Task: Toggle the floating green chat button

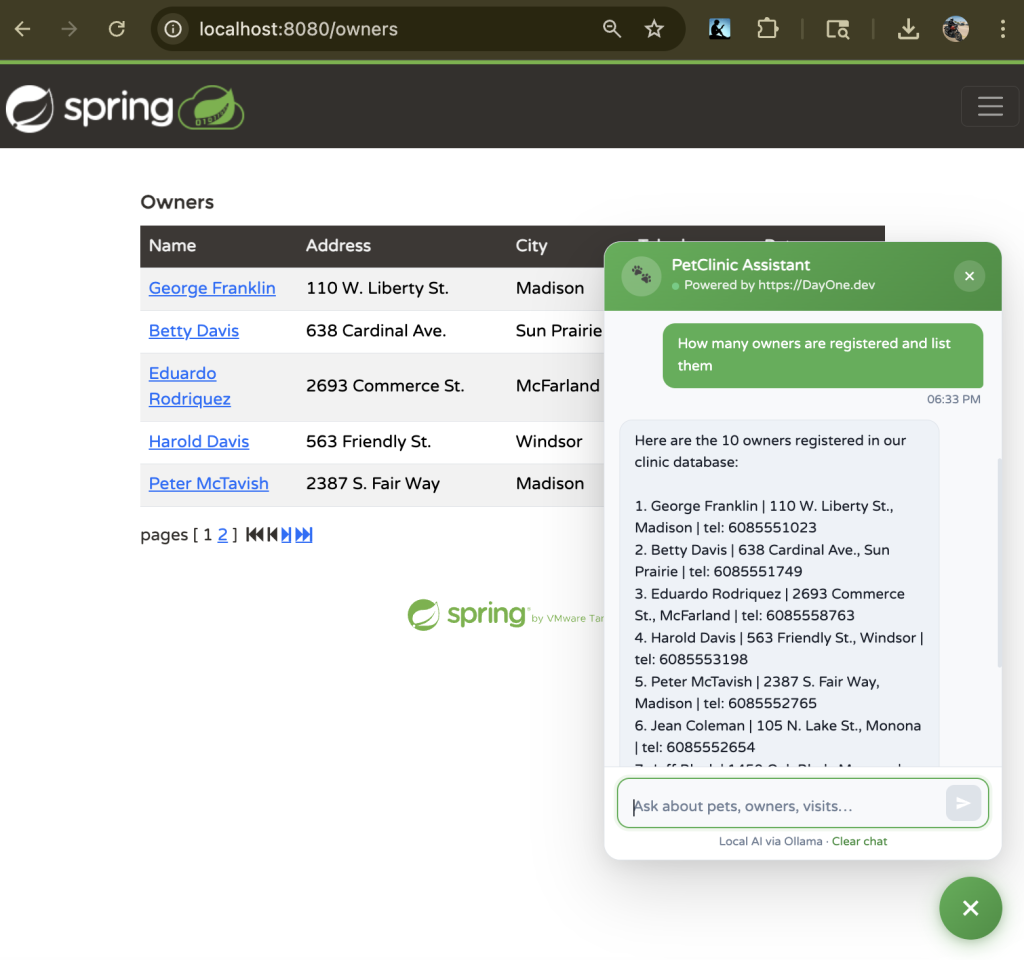Action: [x=969, y=908]
